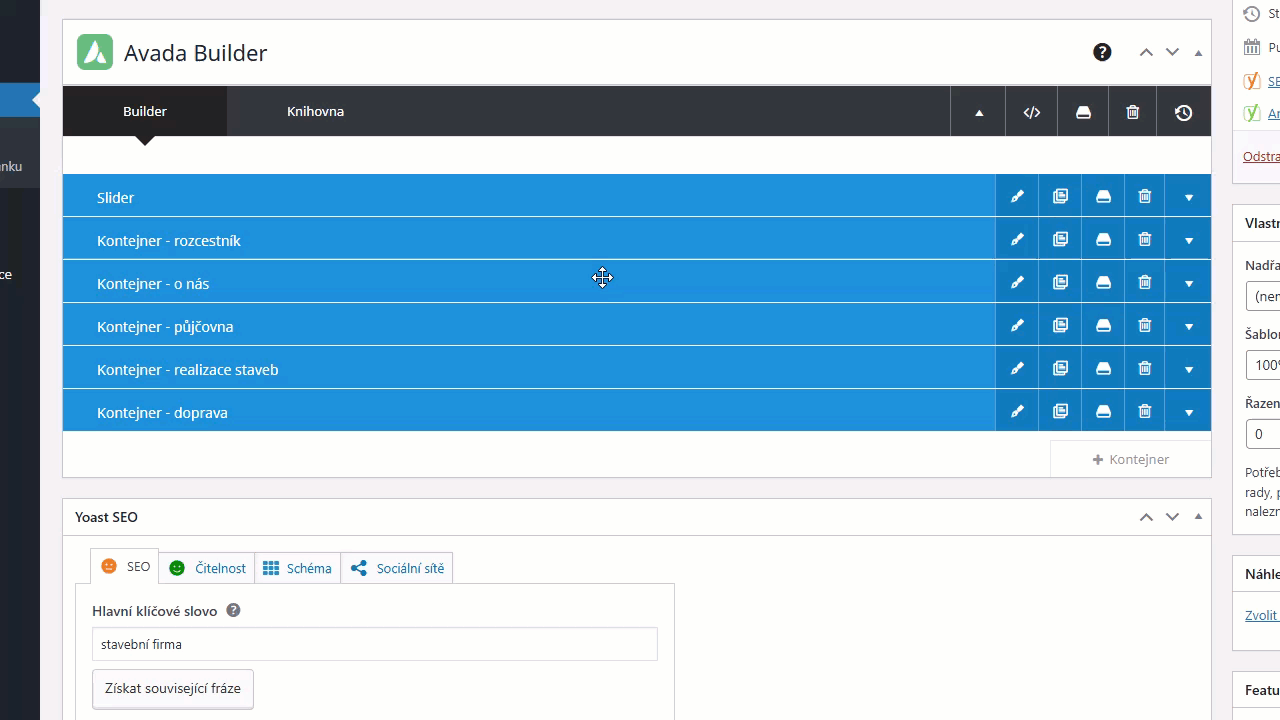Toggle collapse of Yoast SEO panel
This screenshot has height=720, width=1280.
1198,517
